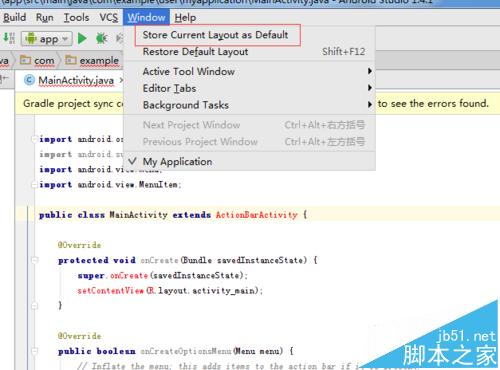
Task: Collapse the onCreateOptionsMenu fold marker
Action: [35, 351]
